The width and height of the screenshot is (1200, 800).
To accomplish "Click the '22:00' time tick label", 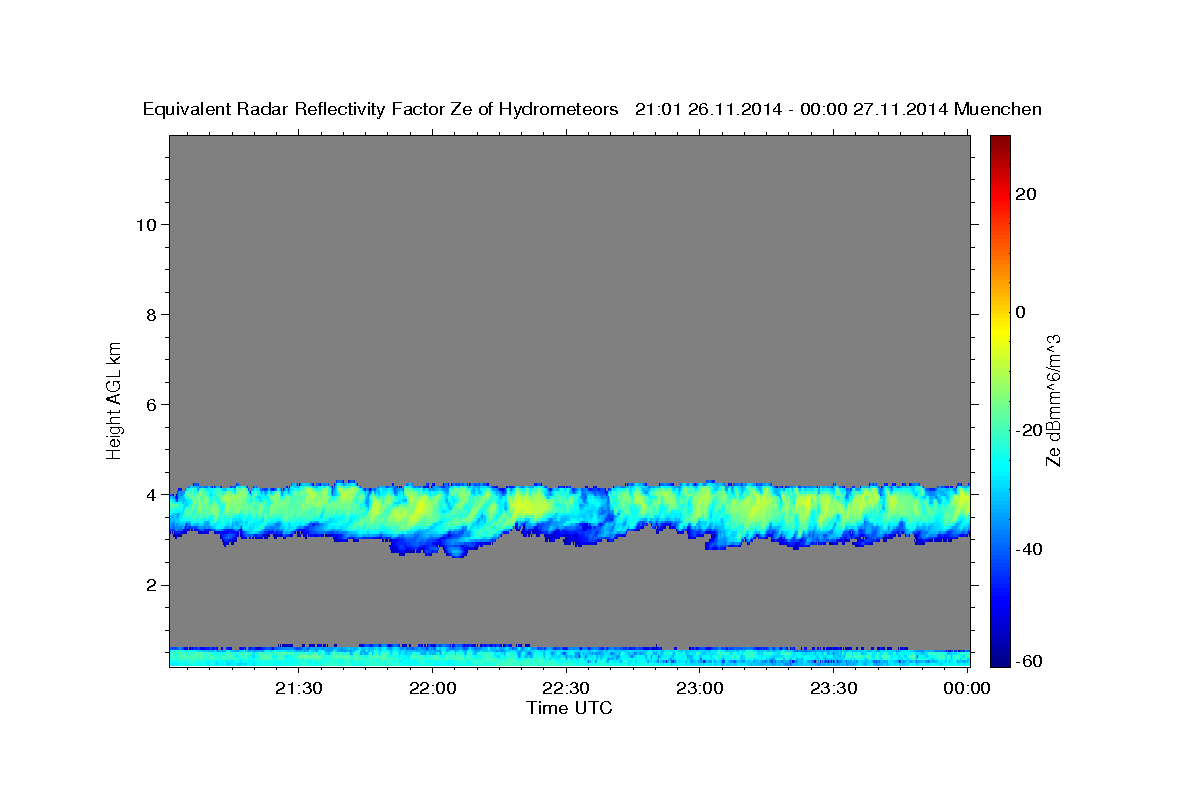I will pos(432,688).
